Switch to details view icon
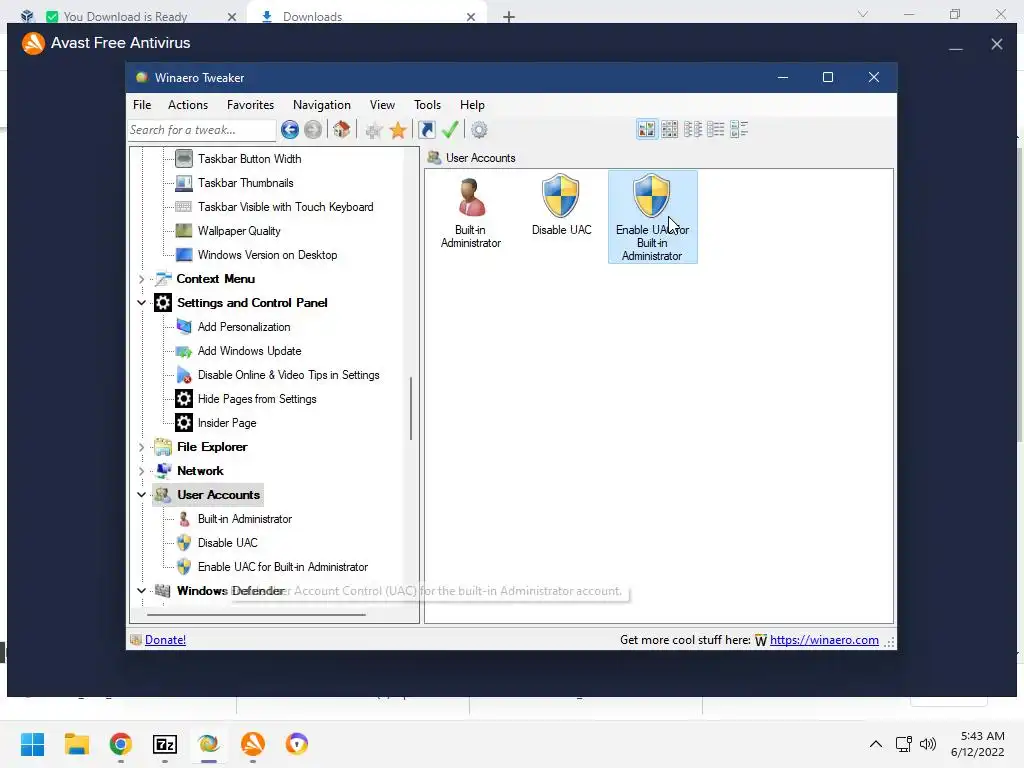 [716, 129]
